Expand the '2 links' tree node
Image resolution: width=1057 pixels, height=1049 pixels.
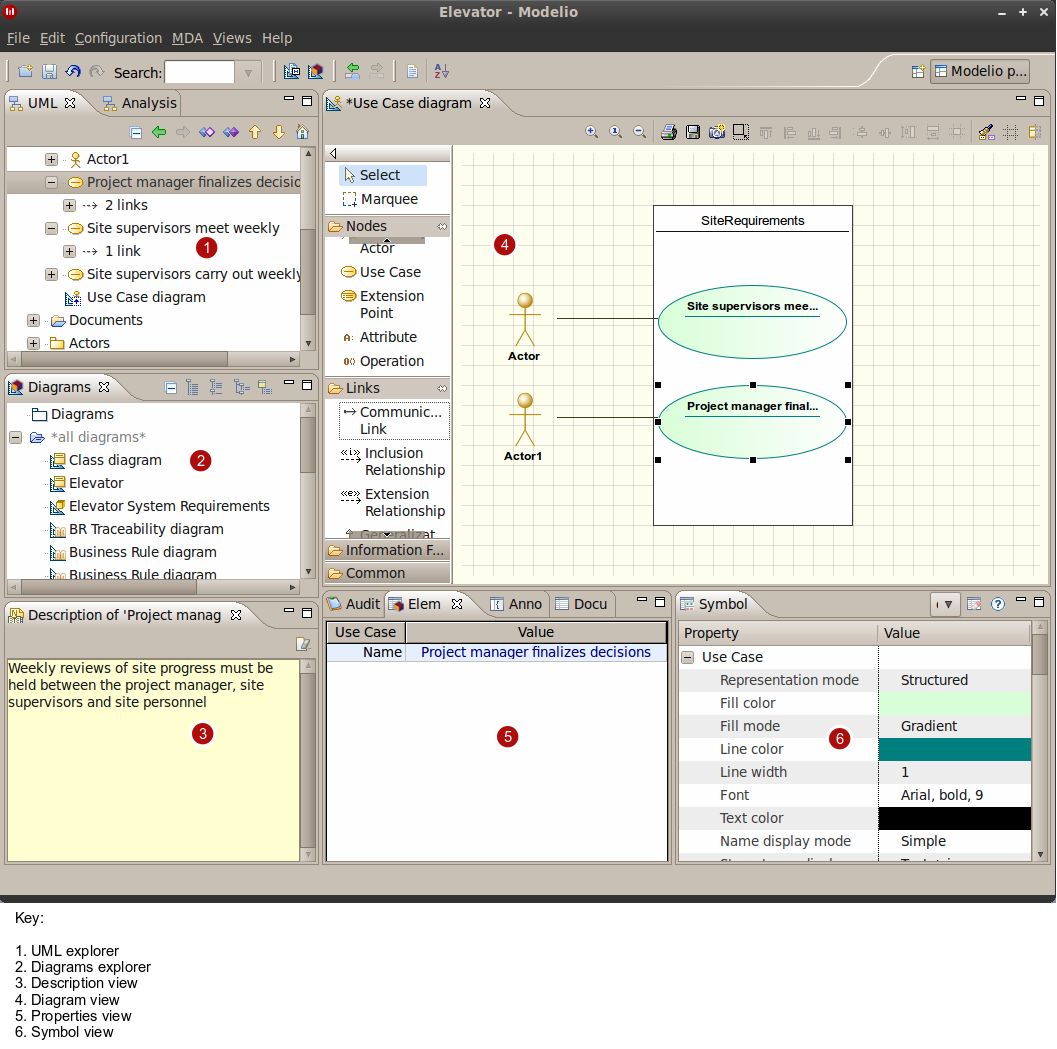pyautogui.click(x=69, y=206)
